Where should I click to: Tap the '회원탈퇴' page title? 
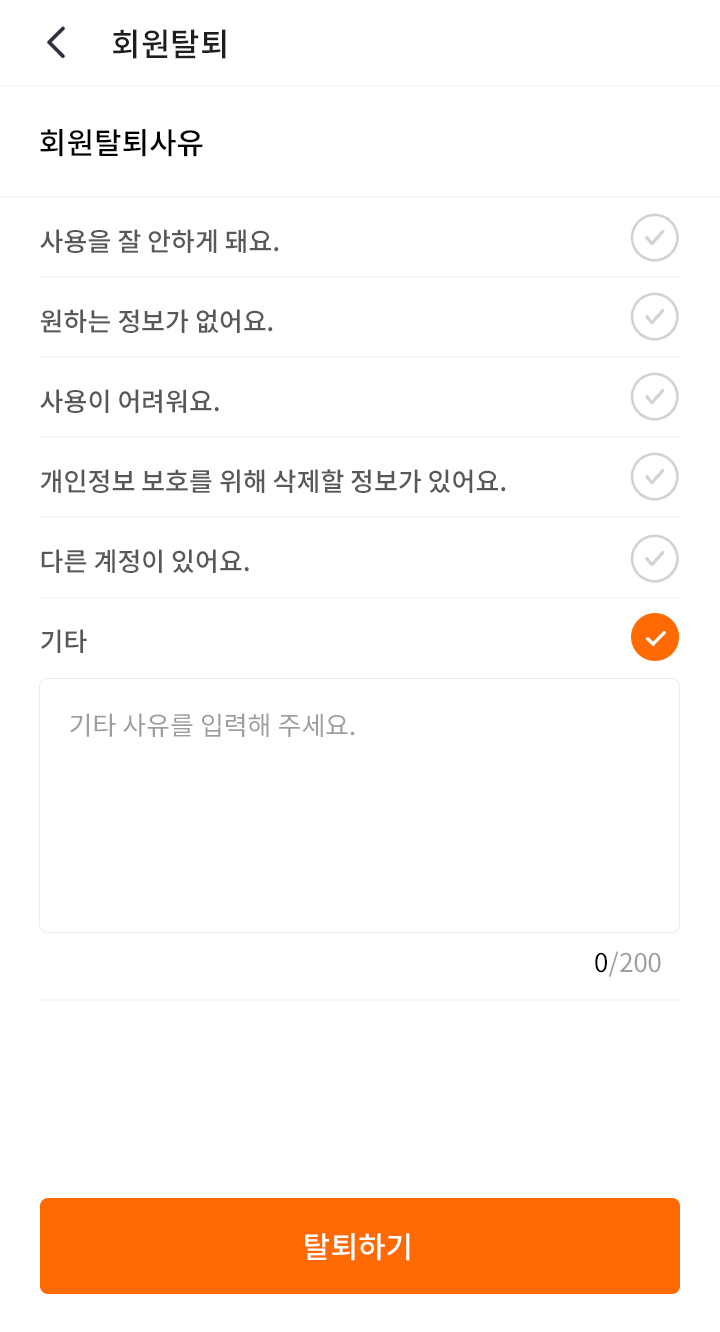pyautogui.click(x=170, y=44)
